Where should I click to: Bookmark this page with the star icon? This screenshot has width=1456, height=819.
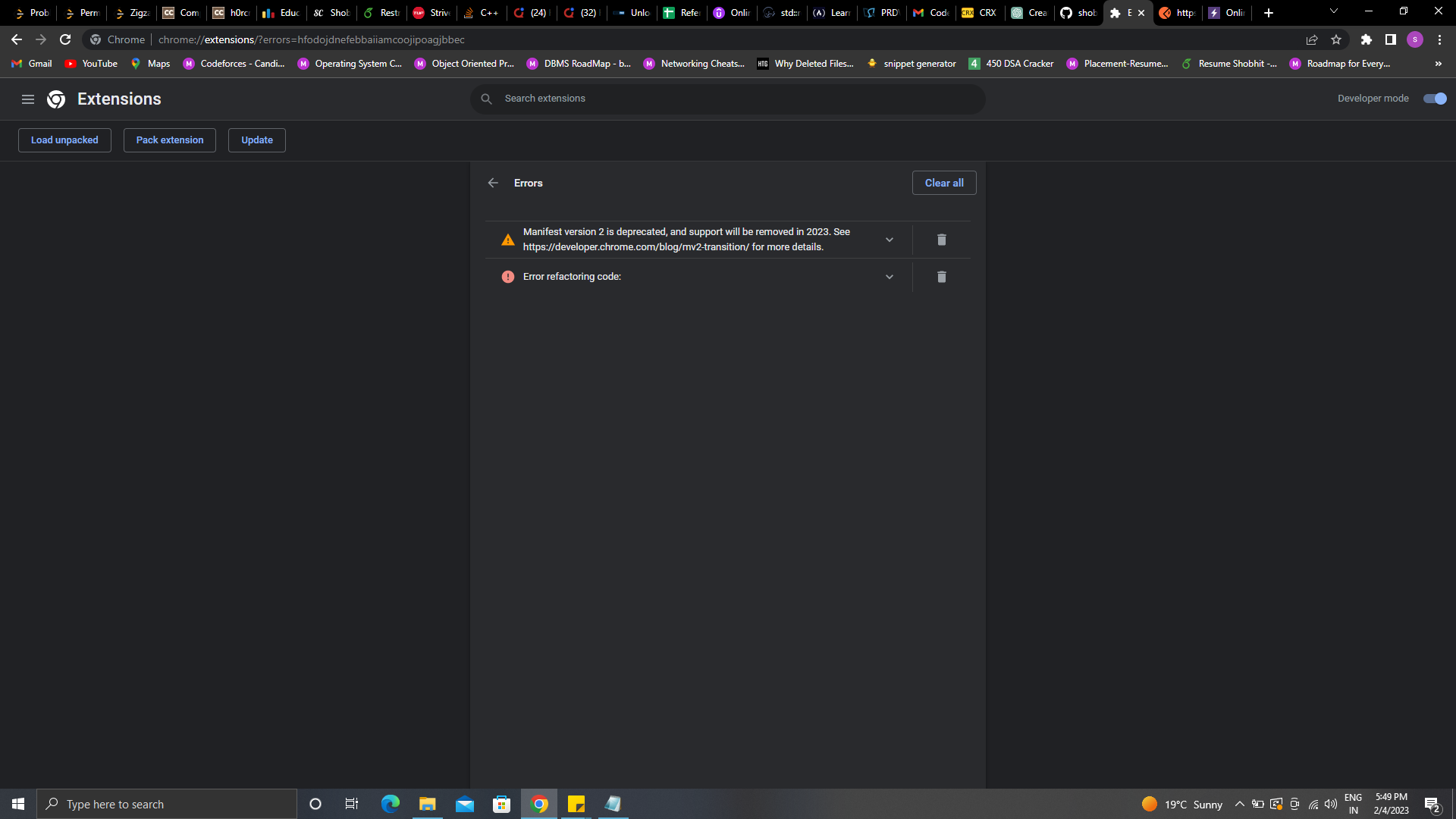coord(1337,39)
